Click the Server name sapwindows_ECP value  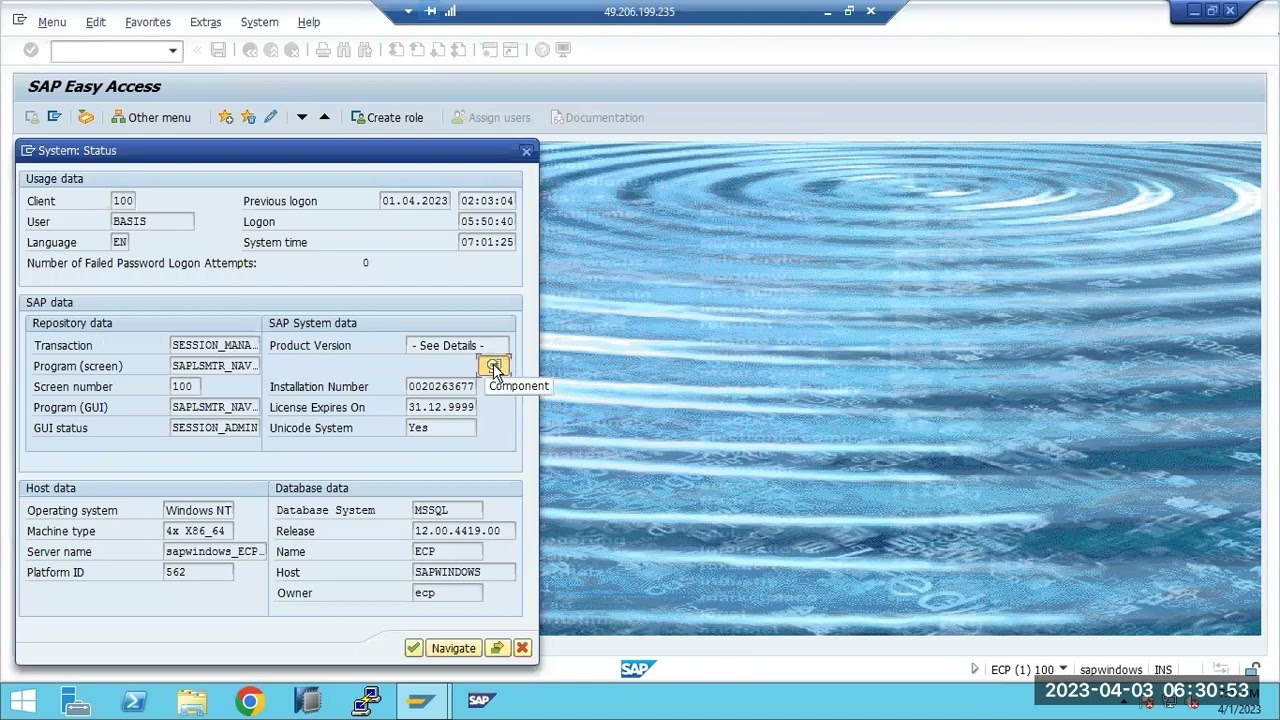pyautogui.click(x=215, y=551)
